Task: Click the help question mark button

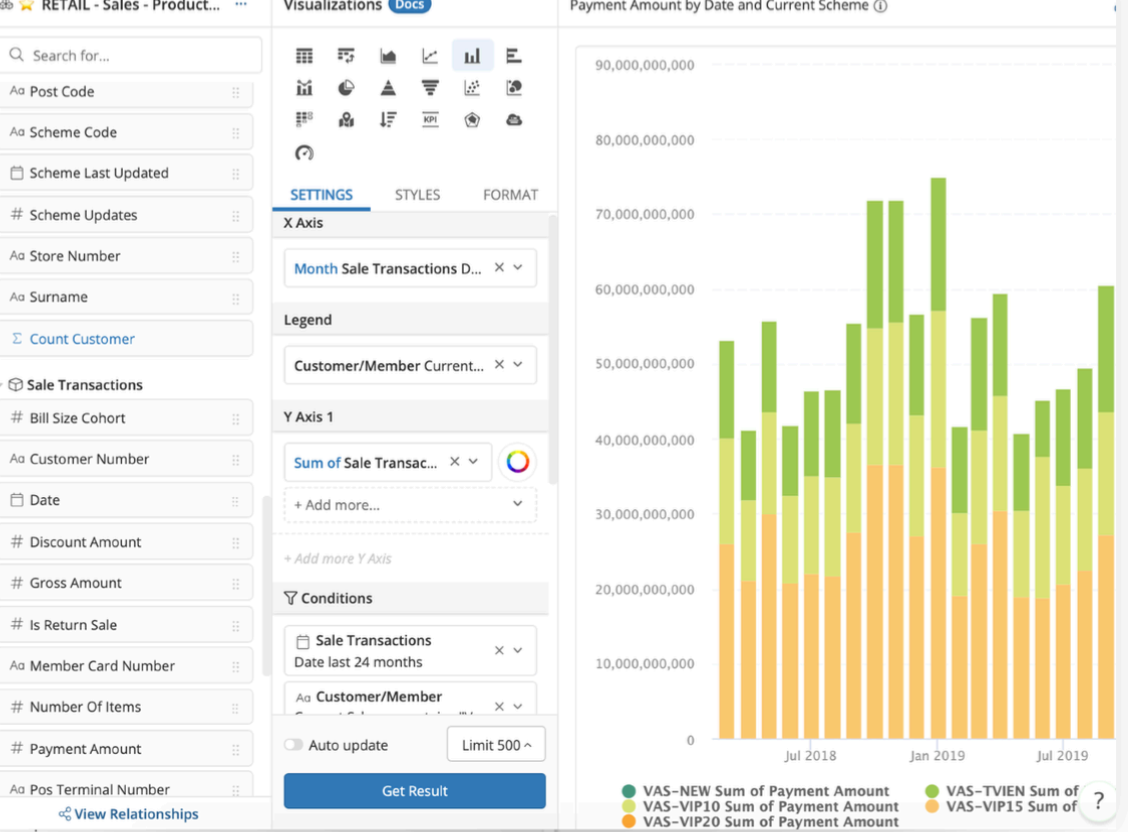Action: pos(1098,800)
